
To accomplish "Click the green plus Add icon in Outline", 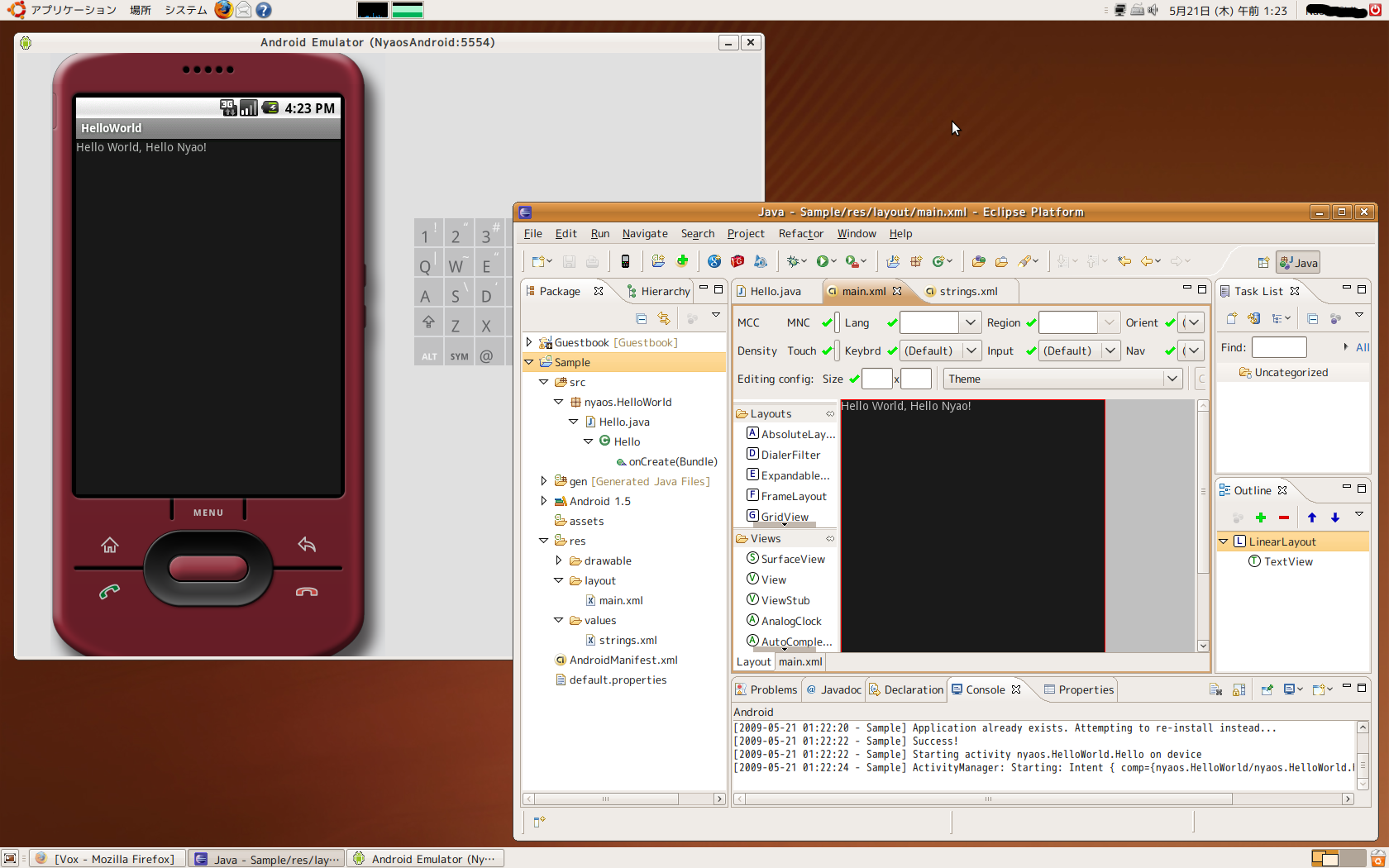I will pos(1261,517).
